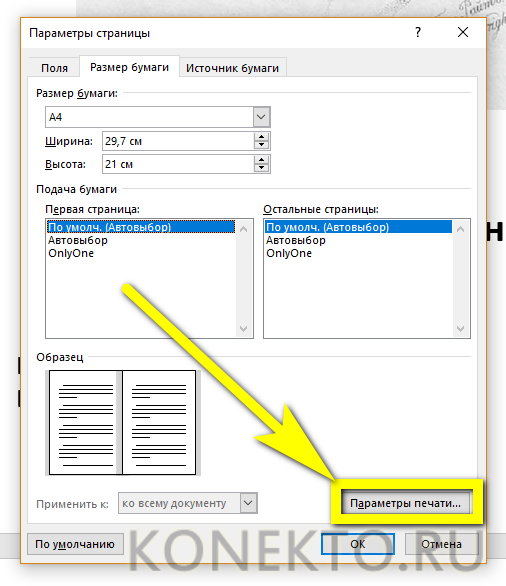Click the По умолчанию button
This screenshot has width=506, height=586.
coord(75,544)
